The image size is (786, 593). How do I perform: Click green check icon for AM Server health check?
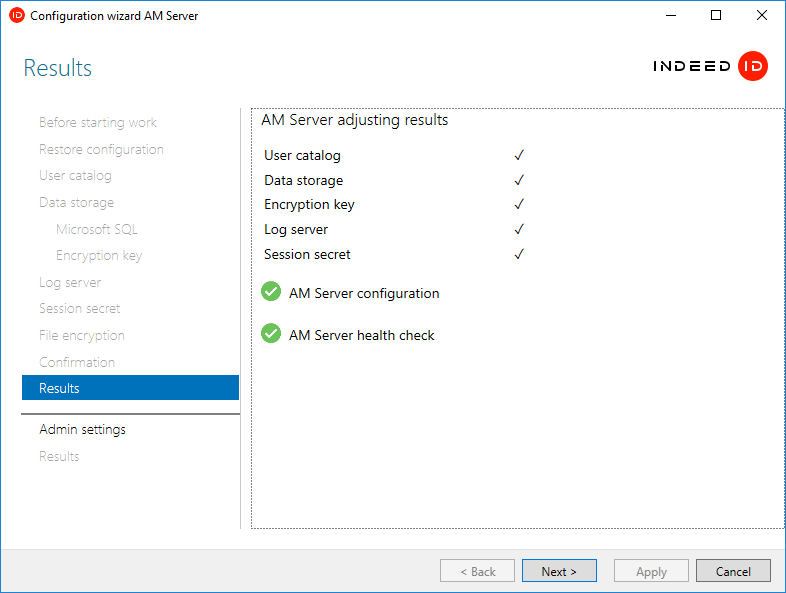tap(270, 334)
